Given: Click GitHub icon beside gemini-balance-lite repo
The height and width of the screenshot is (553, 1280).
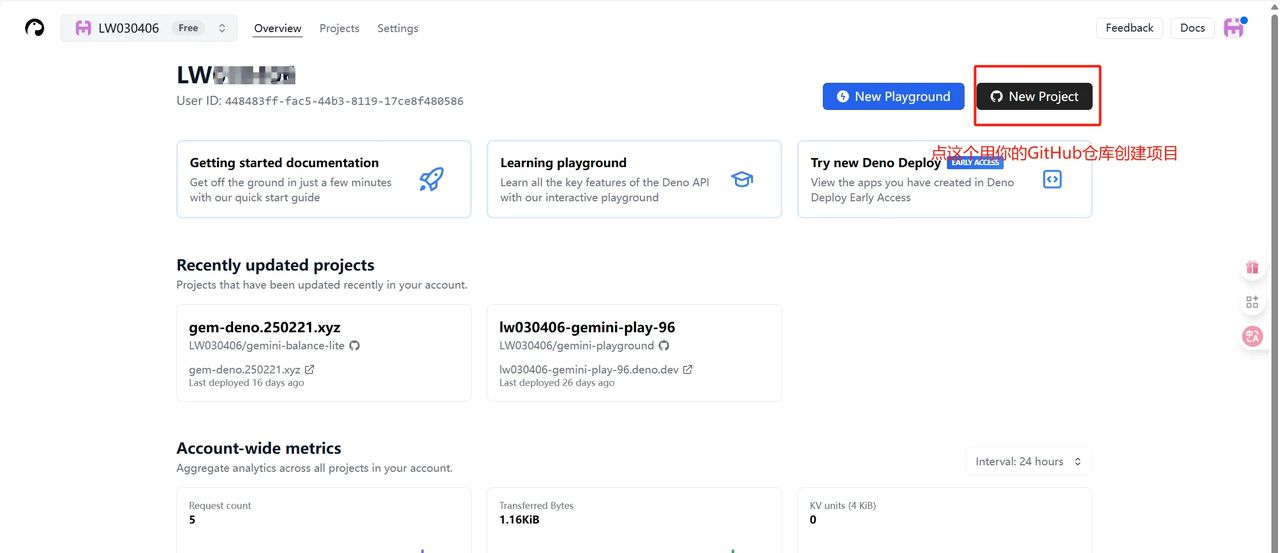Looking at the screenshot, I should click(x=354, y=346).
